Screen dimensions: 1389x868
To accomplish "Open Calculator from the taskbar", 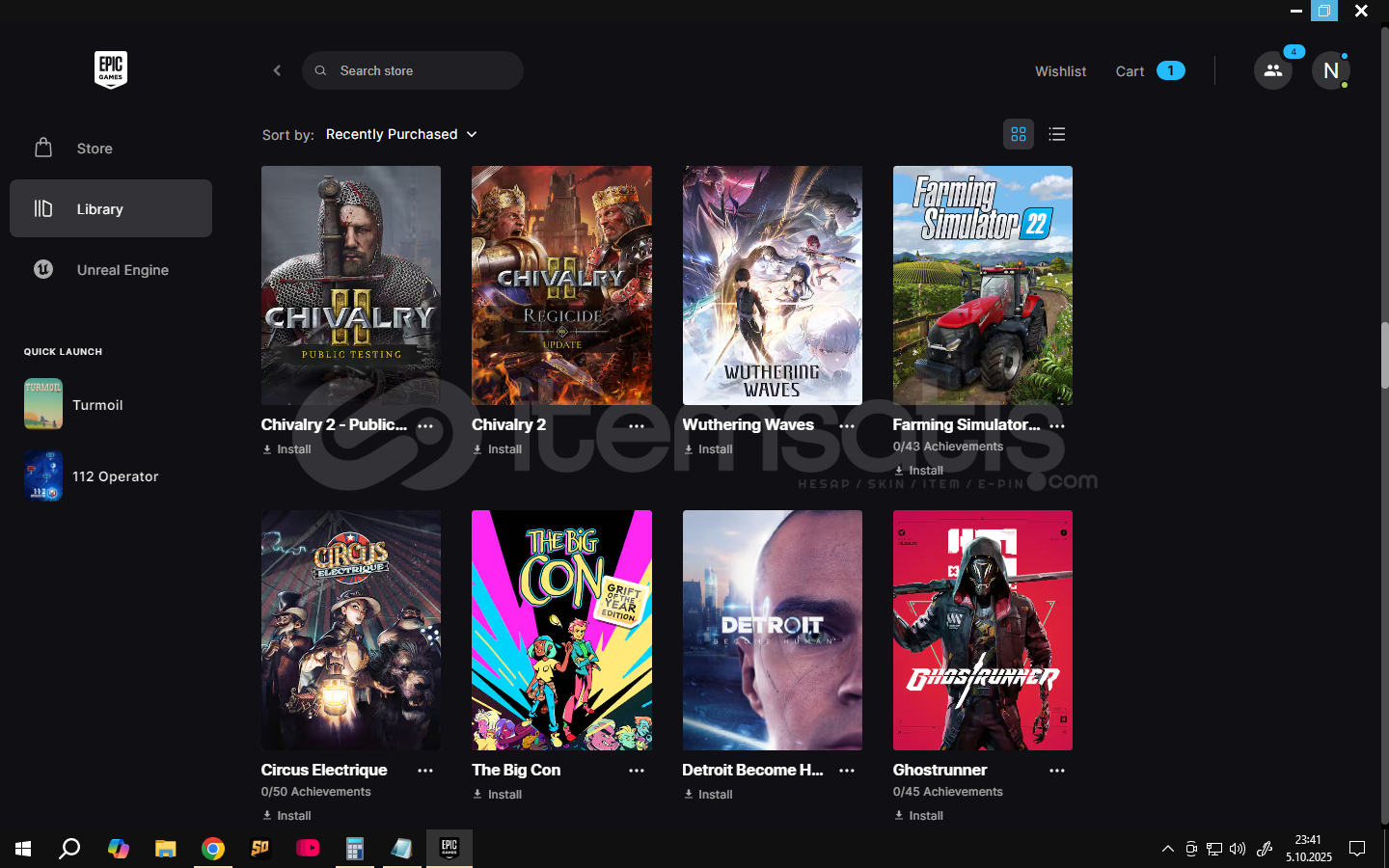I will coord(355,849).
